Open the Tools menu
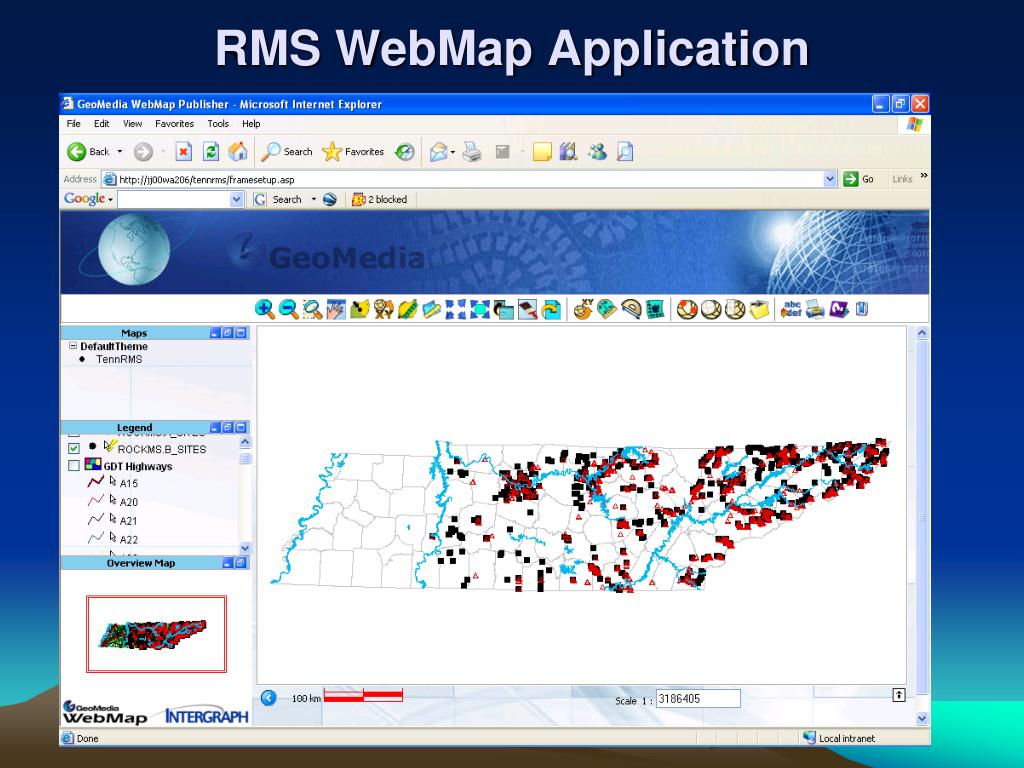Viewport: 1024px width, 768px height. coord(218,123)
